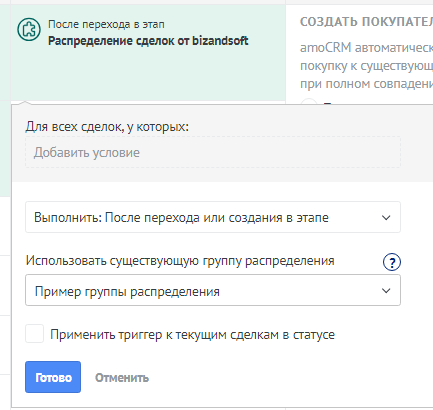Click the chevron arrow of group dropdown
433x410 pixels.
386,291
